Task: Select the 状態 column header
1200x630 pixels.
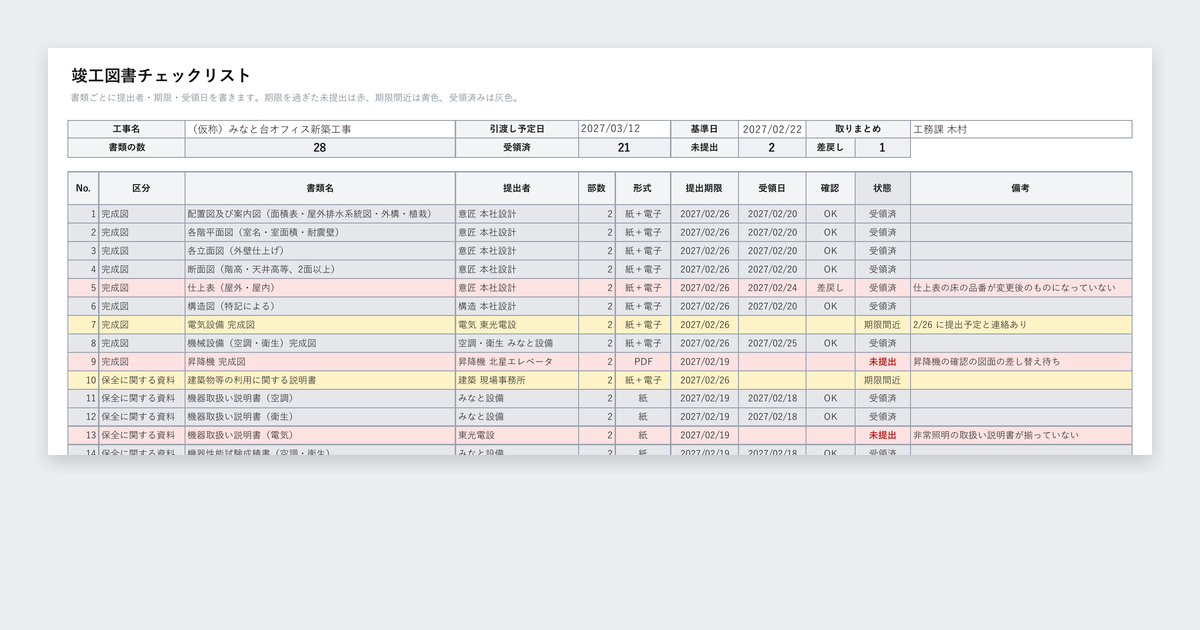Action: point(883,188)
